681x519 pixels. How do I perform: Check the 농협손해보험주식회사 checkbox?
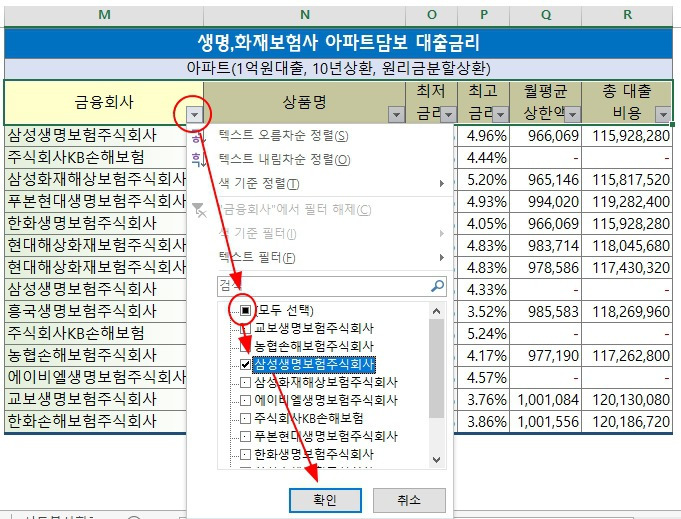coord(245,346)
